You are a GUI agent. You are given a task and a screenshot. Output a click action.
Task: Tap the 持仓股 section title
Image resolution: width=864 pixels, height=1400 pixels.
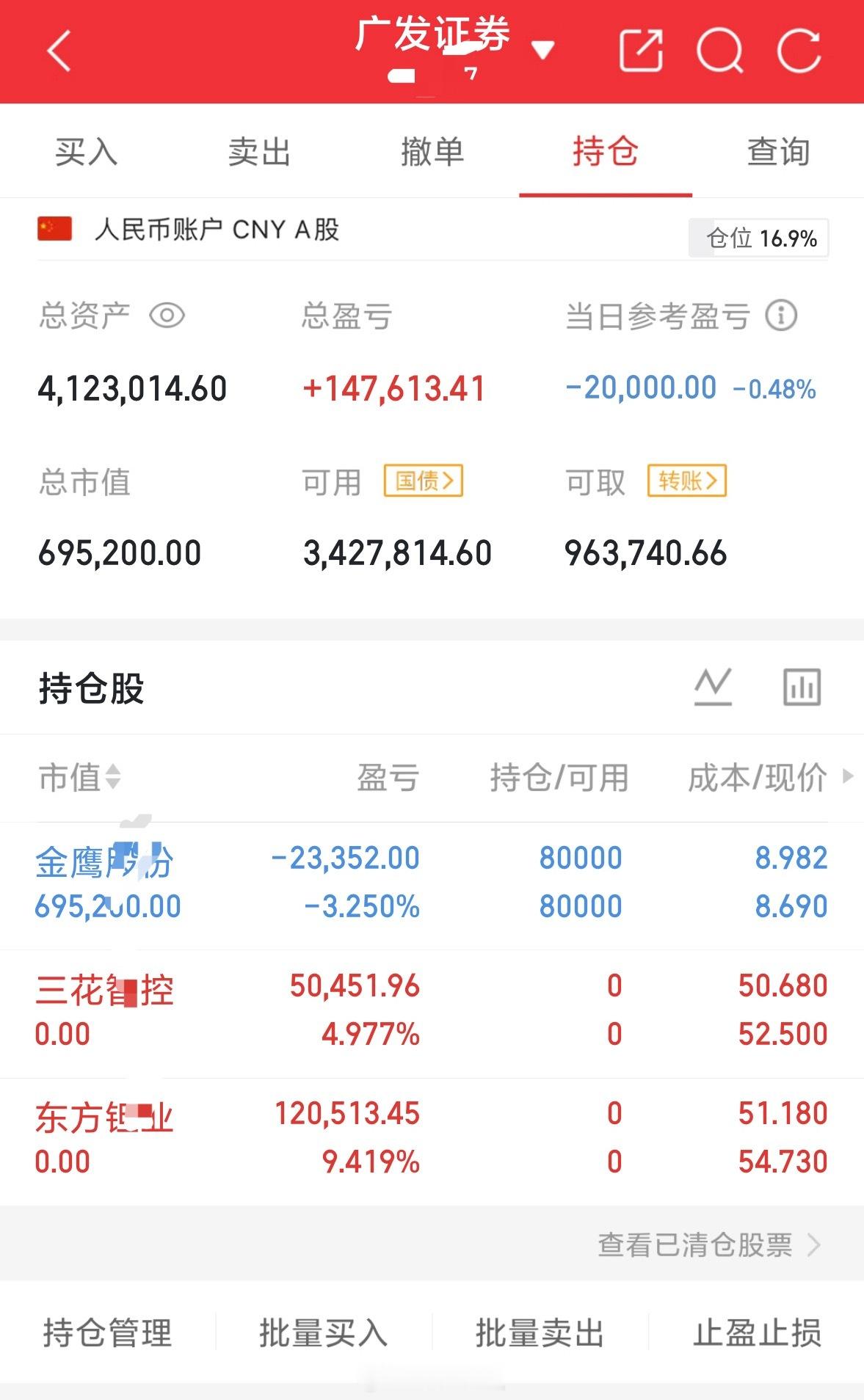[x=92, y=688]
